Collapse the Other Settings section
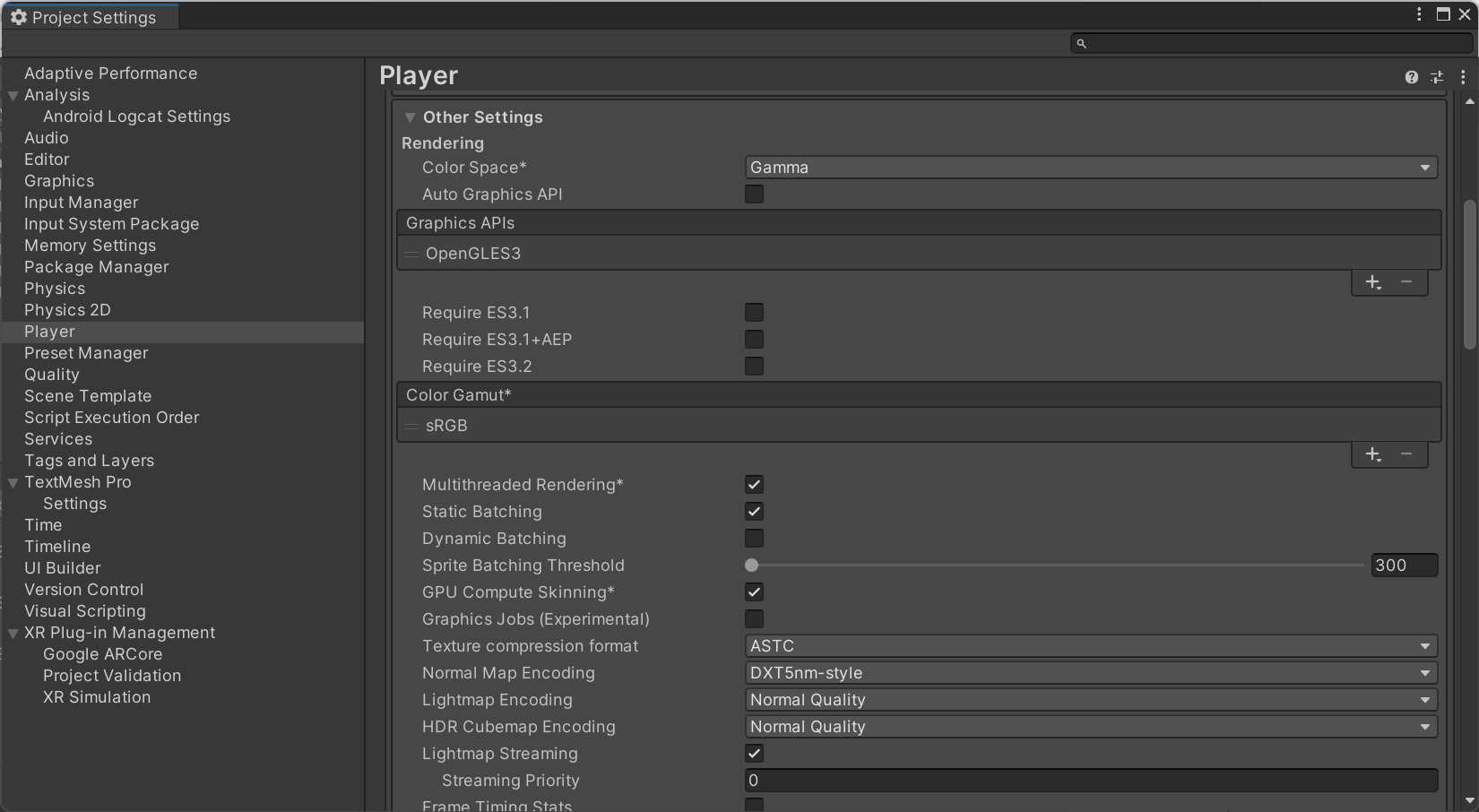This screenshot has height=812, width=1479. coord(410,117)
